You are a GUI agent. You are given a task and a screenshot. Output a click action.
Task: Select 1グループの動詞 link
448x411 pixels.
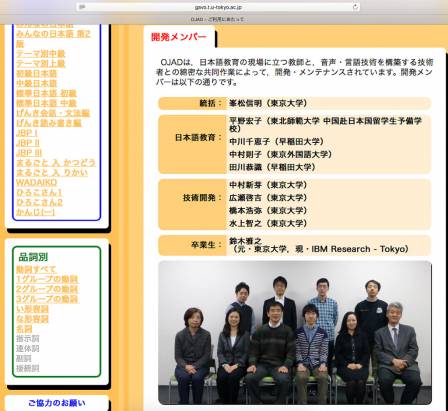click(x=47, y=279)
